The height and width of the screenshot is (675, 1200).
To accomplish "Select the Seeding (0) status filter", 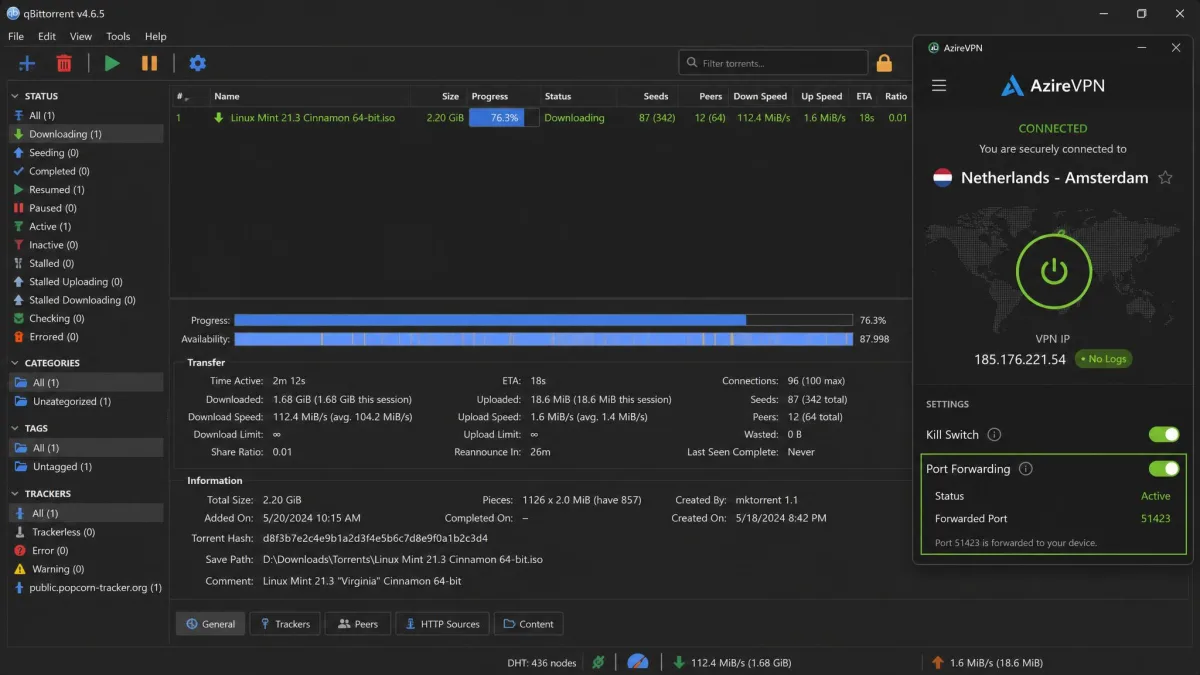I will [86, 153].
